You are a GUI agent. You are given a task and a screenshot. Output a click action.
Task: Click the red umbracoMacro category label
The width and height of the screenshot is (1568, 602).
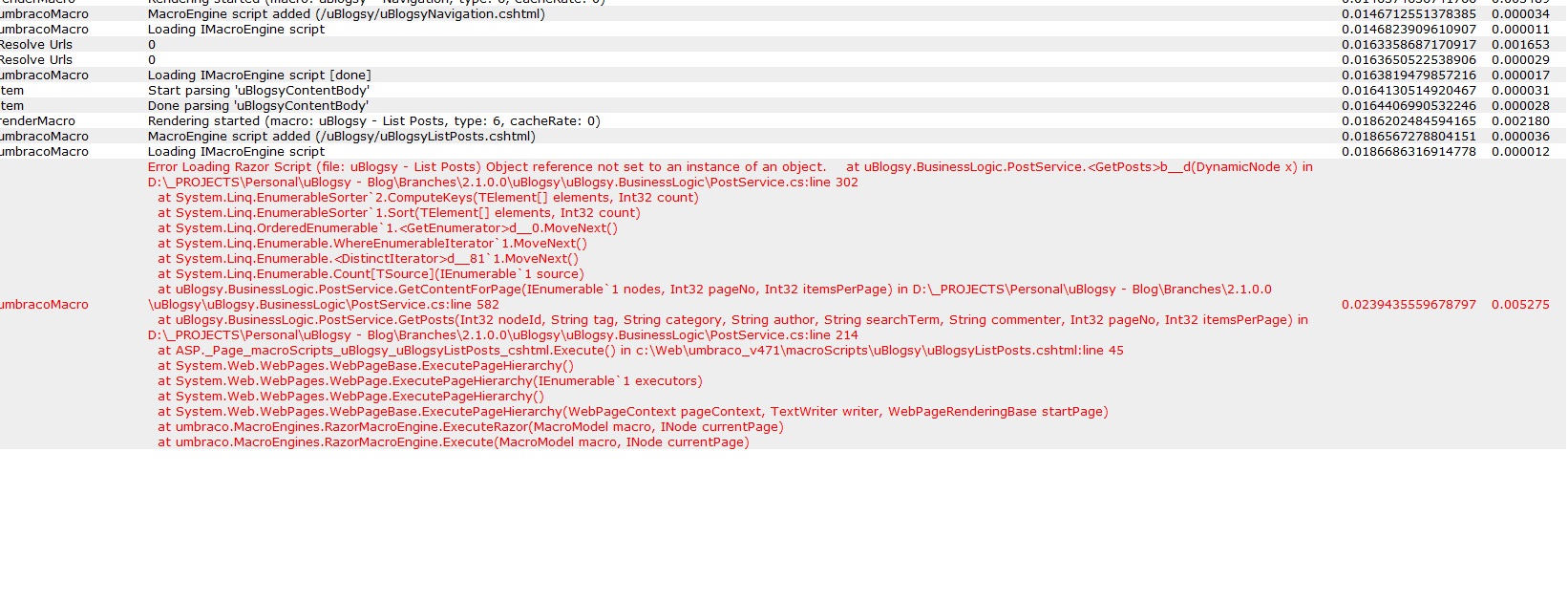(x=44, y=305)
